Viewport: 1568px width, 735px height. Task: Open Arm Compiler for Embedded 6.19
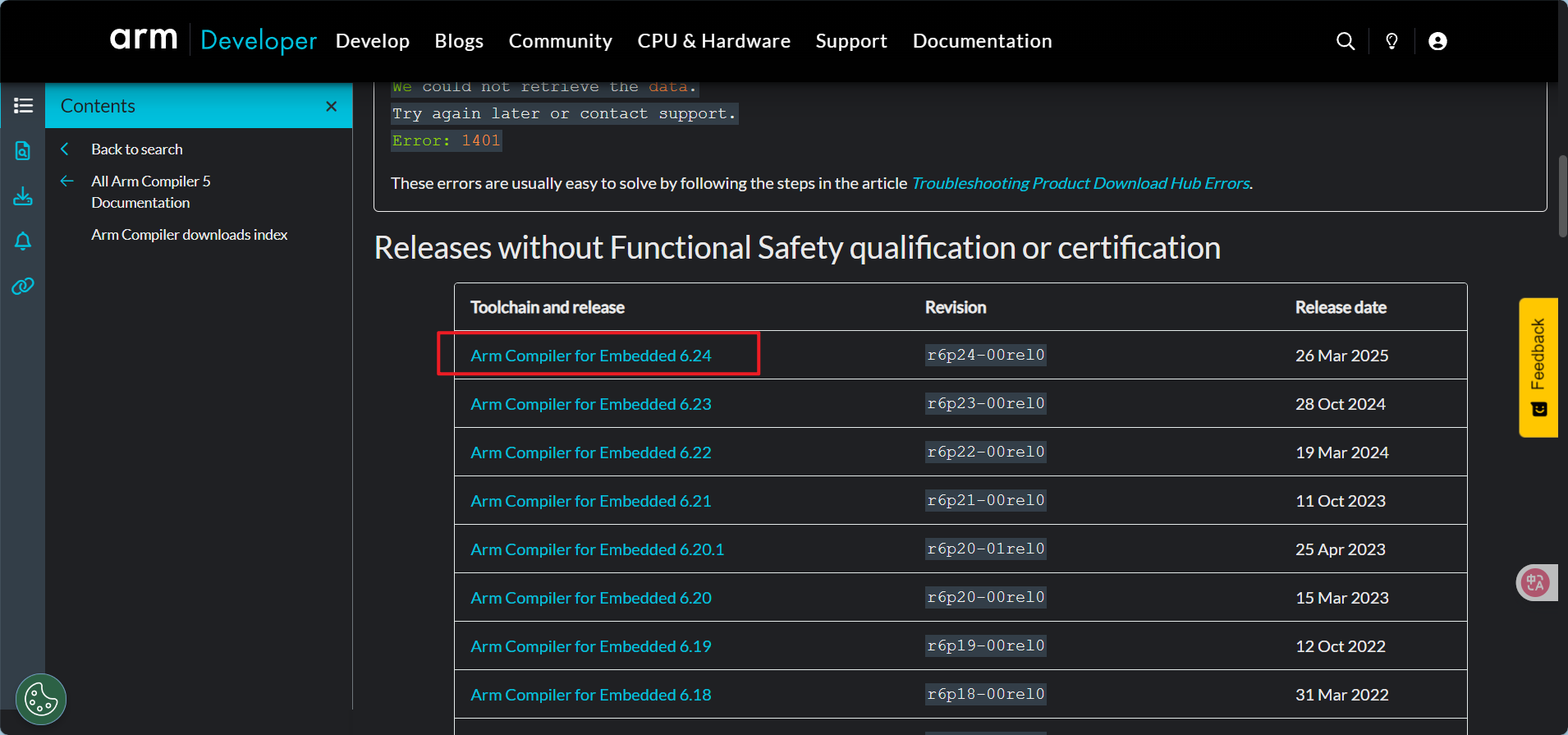pos(591,646)
